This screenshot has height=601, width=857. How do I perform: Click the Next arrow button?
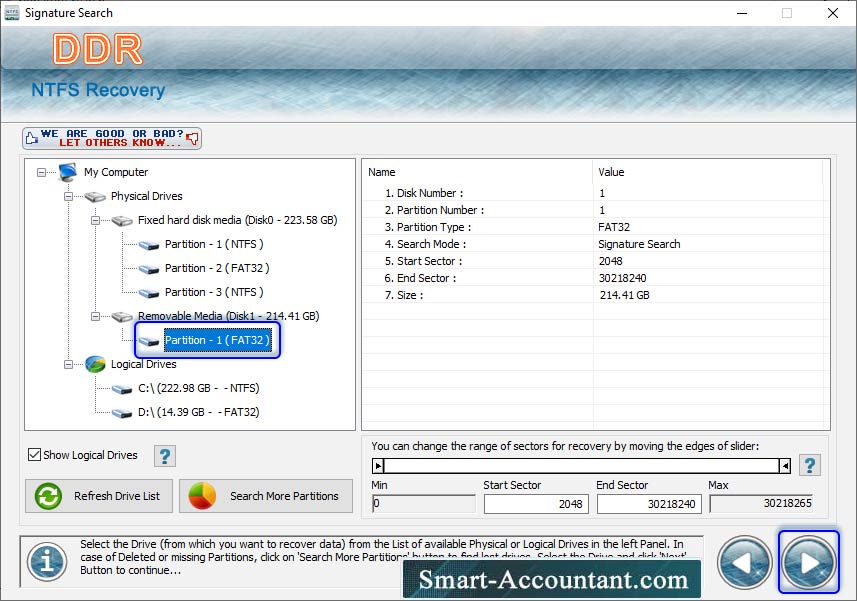pos(808,562)
